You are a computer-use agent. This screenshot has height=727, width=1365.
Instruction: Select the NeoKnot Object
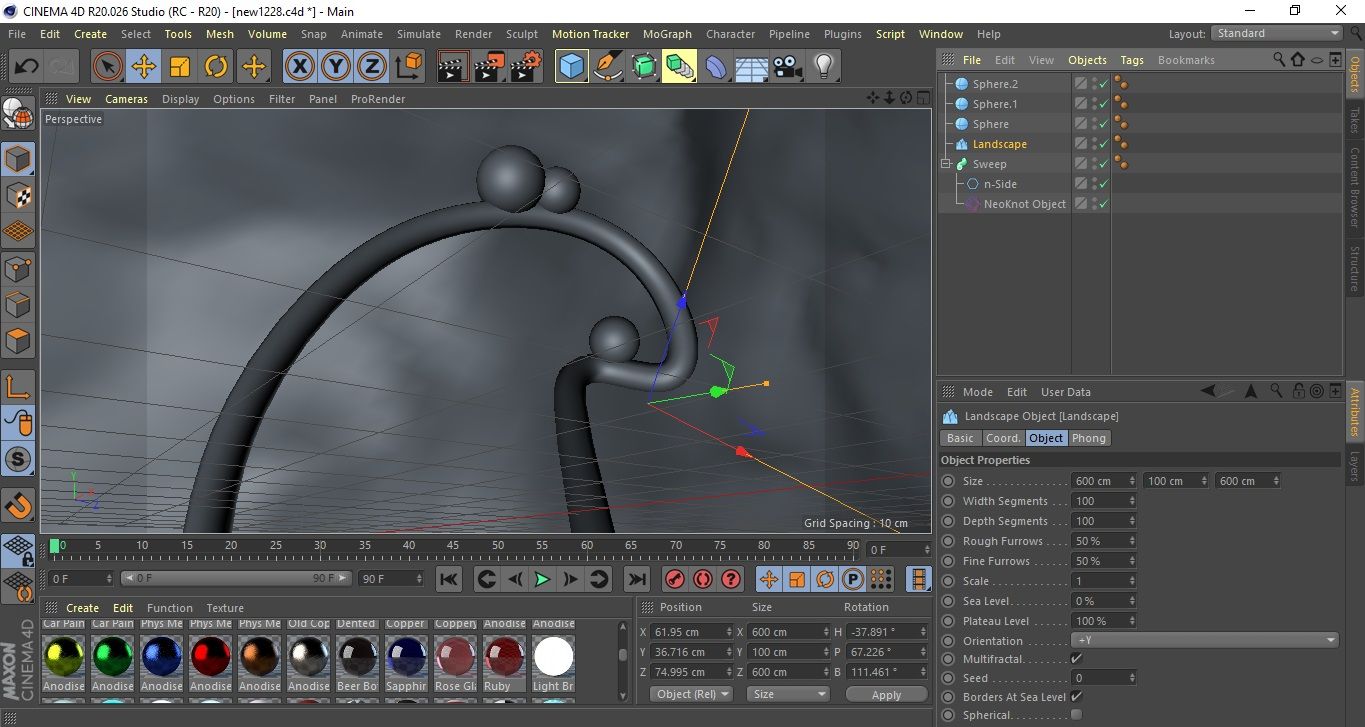(1024, 204)
